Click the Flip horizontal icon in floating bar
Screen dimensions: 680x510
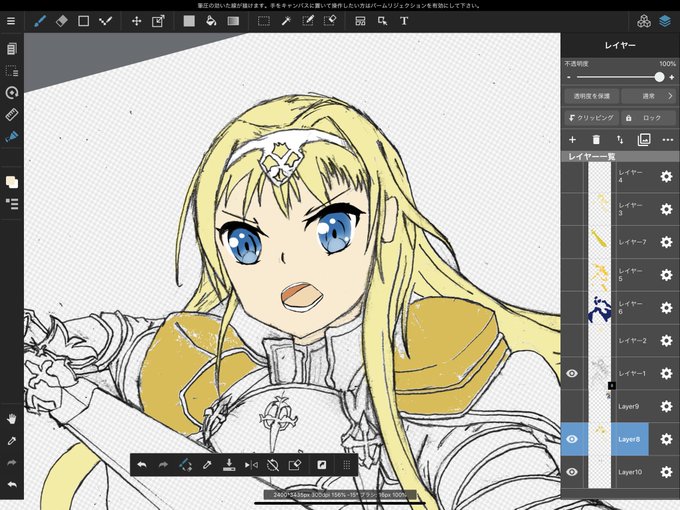point(251,465)
